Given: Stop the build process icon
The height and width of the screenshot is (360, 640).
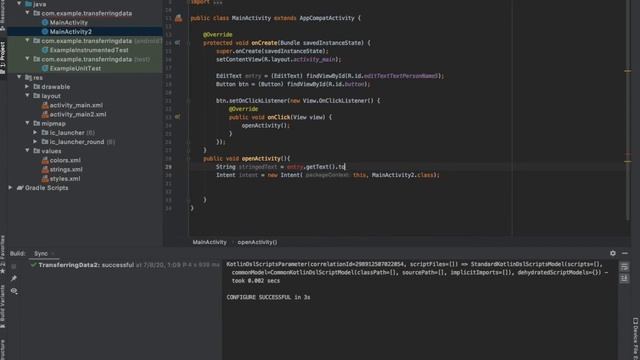Looking at the screenshot, I should pos(14,267).
